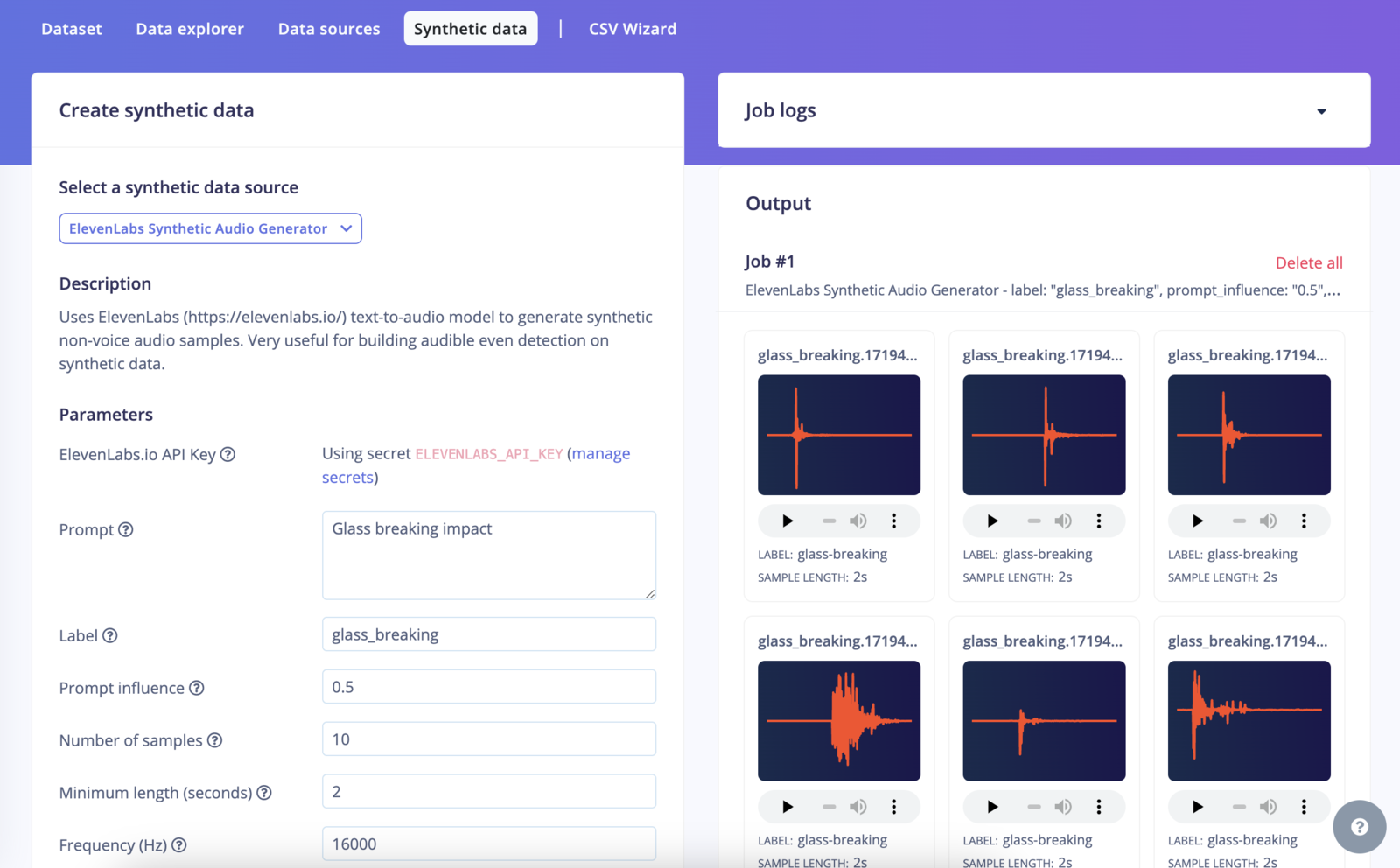
Task: Open waveform thumbnail of last bottom-row sample
Action: point(1249,721)
